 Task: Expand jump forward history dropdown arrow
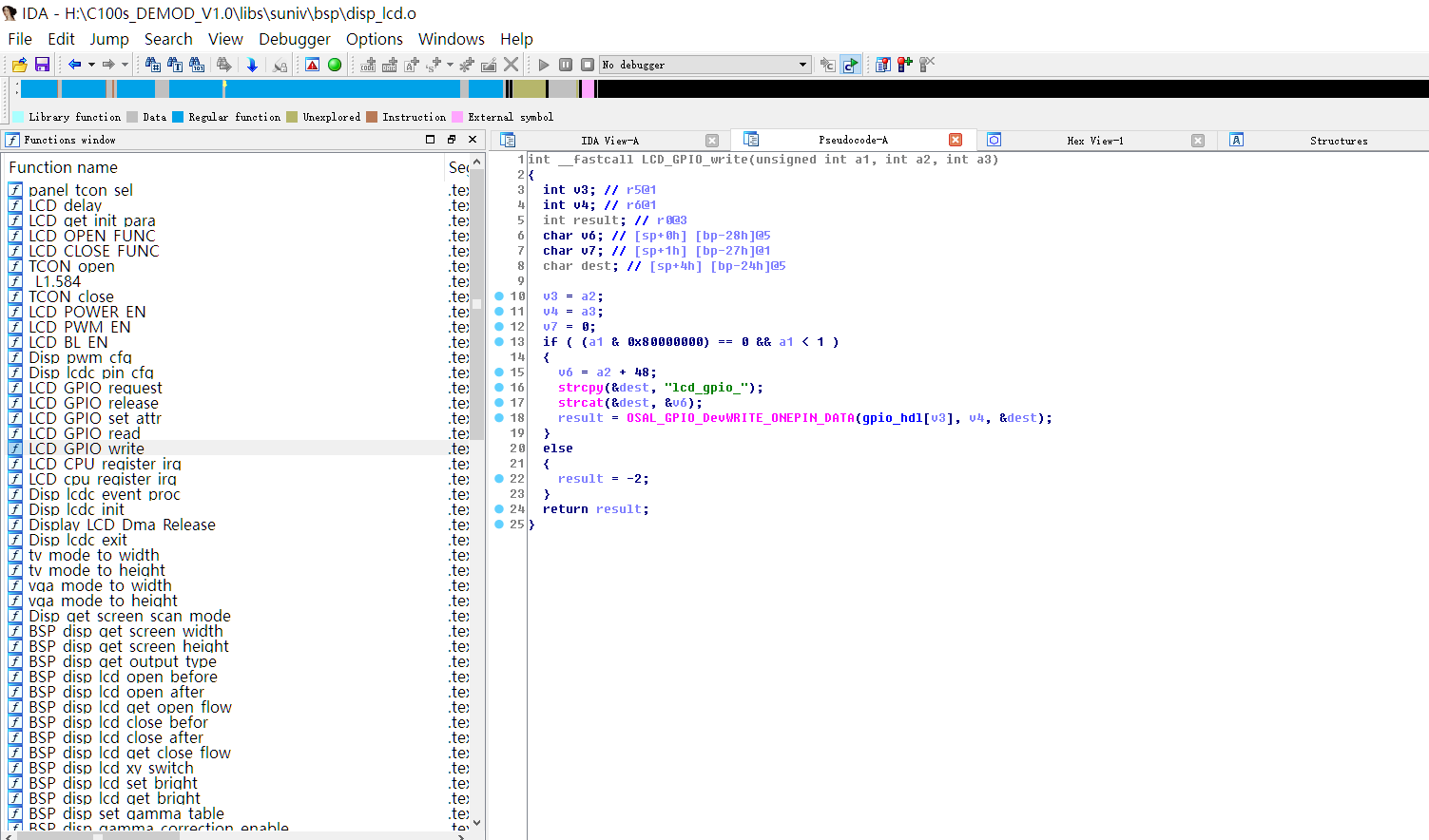125,65
